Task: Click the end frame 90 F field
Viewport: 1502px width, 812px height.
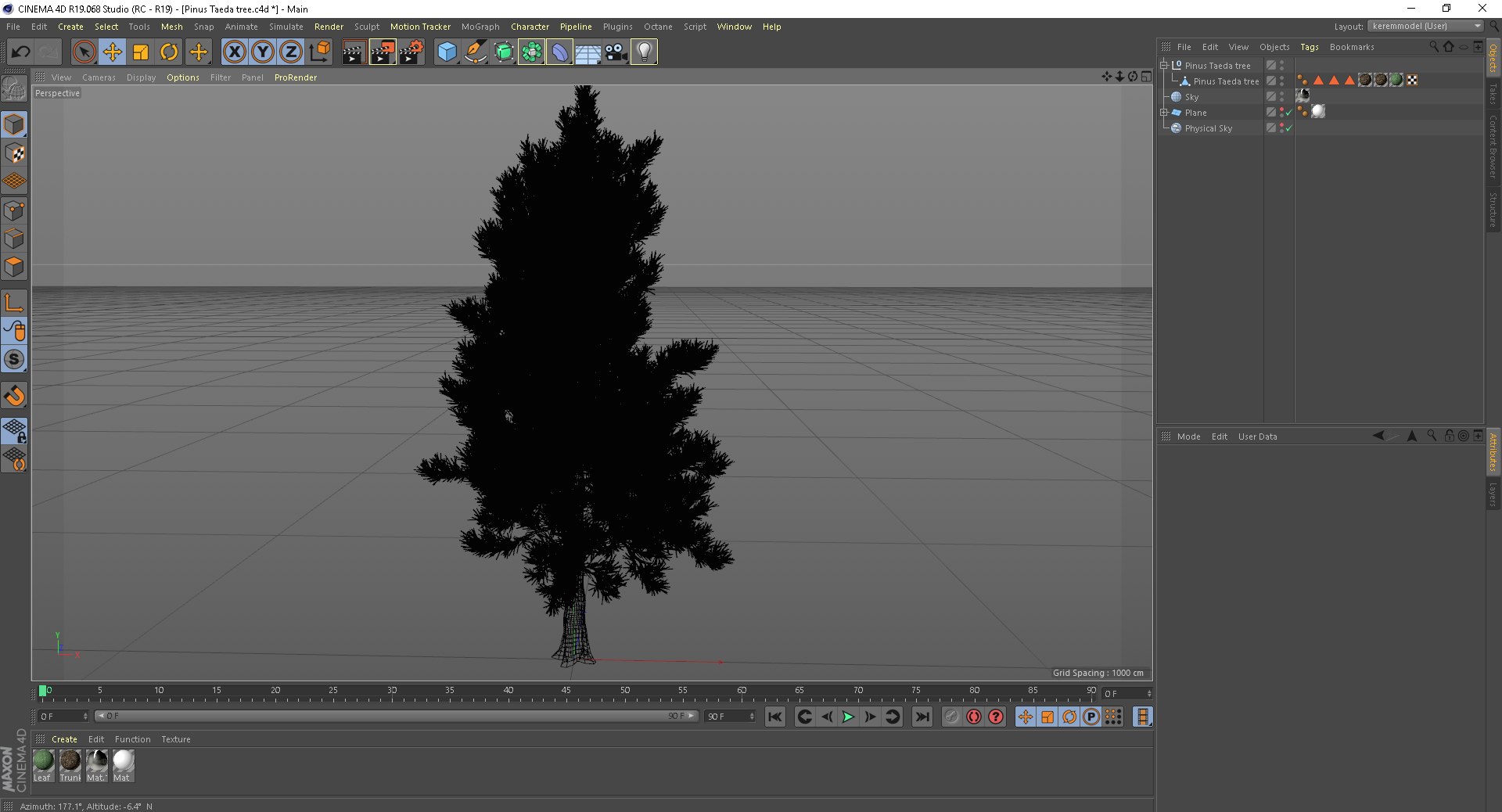Action: [730, 717]
